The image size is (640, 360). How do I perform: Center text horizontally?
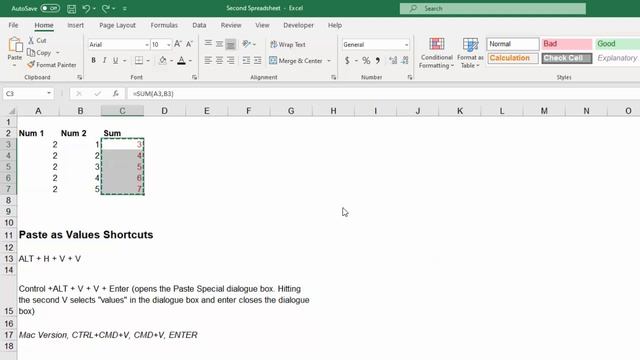point(220,60)
